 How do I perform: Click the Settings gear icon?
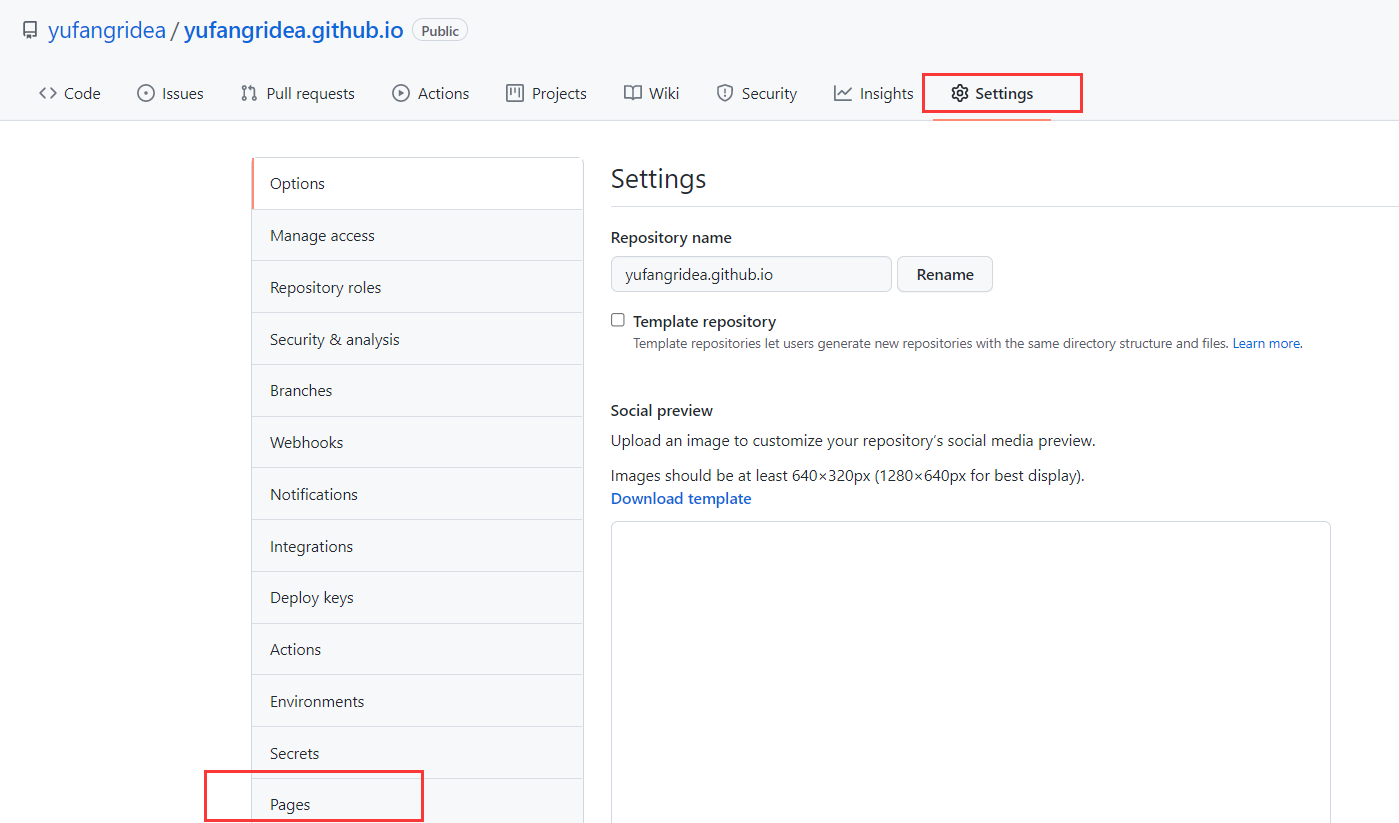click(x=960, y=93)
